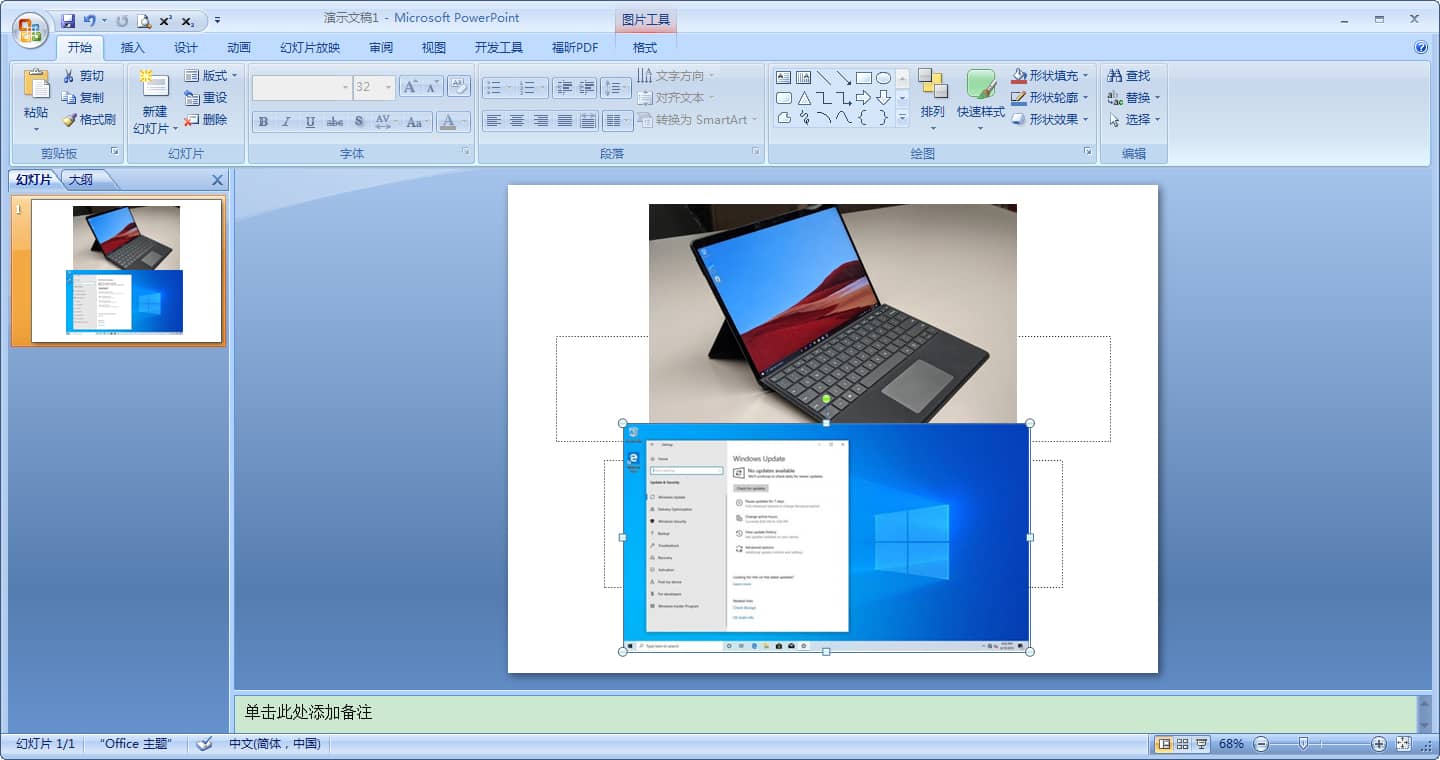This screenshot has height=760, width=1440.
Task: Switch to the 插入 ribbon tab
Action: pos(133,47)
